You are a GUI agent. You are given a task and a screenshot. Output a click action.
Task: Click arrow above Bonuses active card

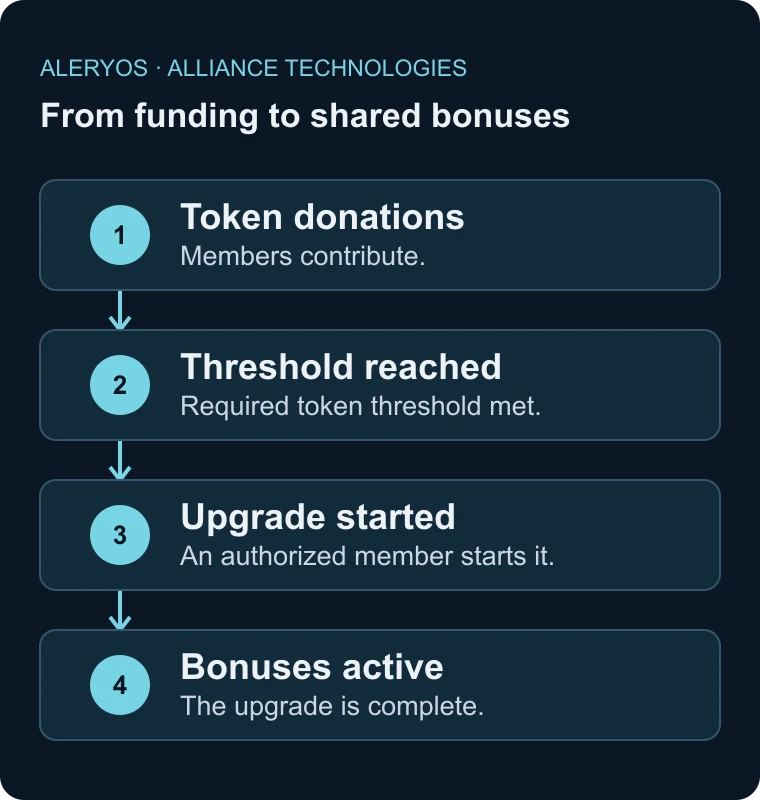pos(120,610)
